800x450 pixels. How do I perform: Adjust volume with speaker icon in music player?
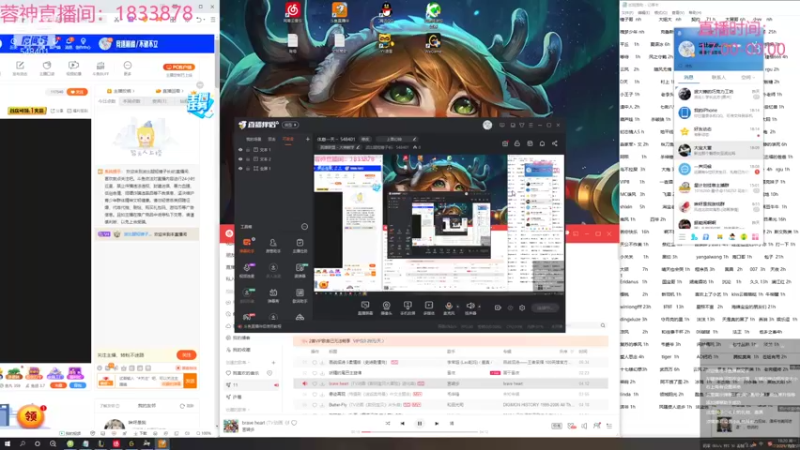click(584, 426)
